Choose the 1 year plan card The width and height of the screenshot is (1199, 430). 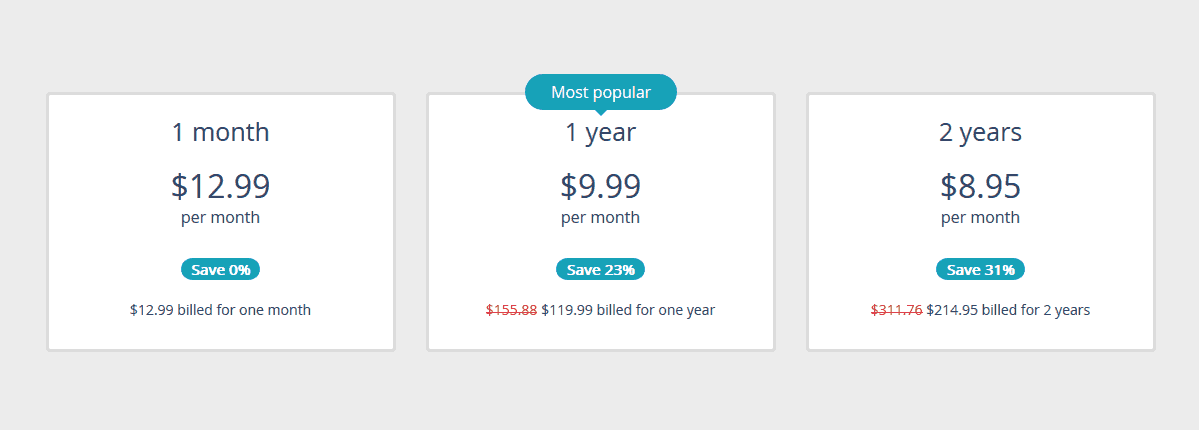tap(601, 222)
